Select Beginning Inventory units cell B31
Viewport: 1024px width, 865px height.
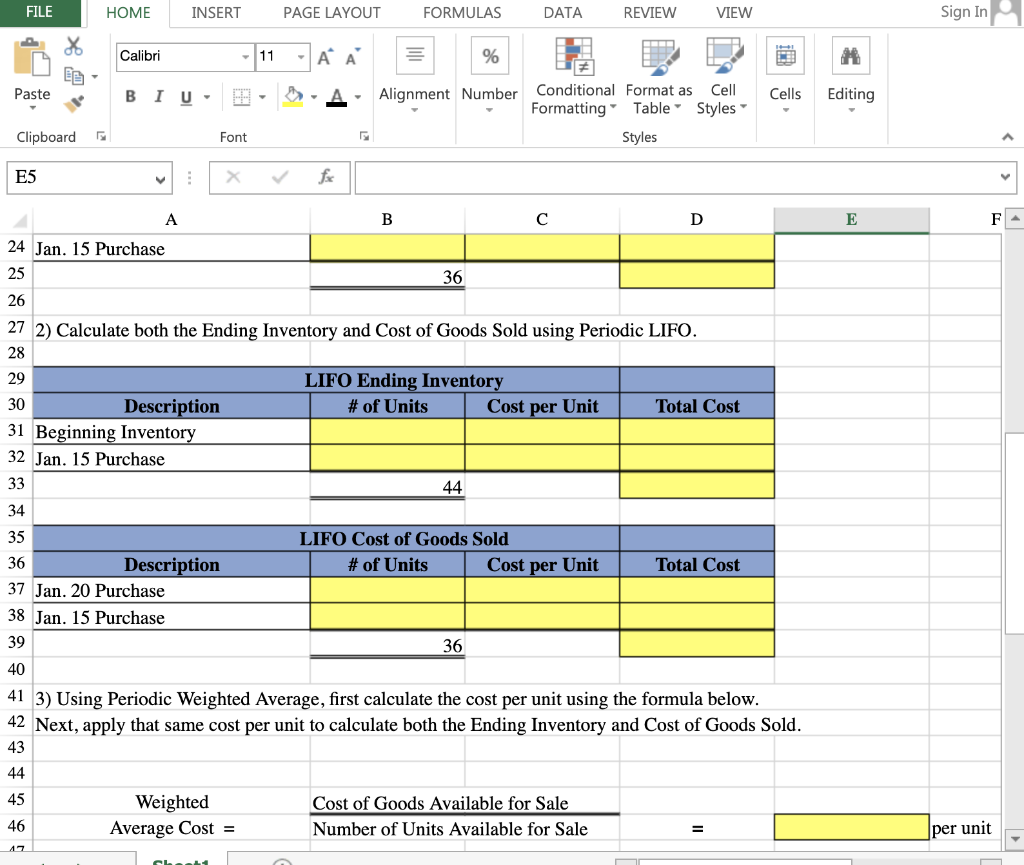click(387, 432)
